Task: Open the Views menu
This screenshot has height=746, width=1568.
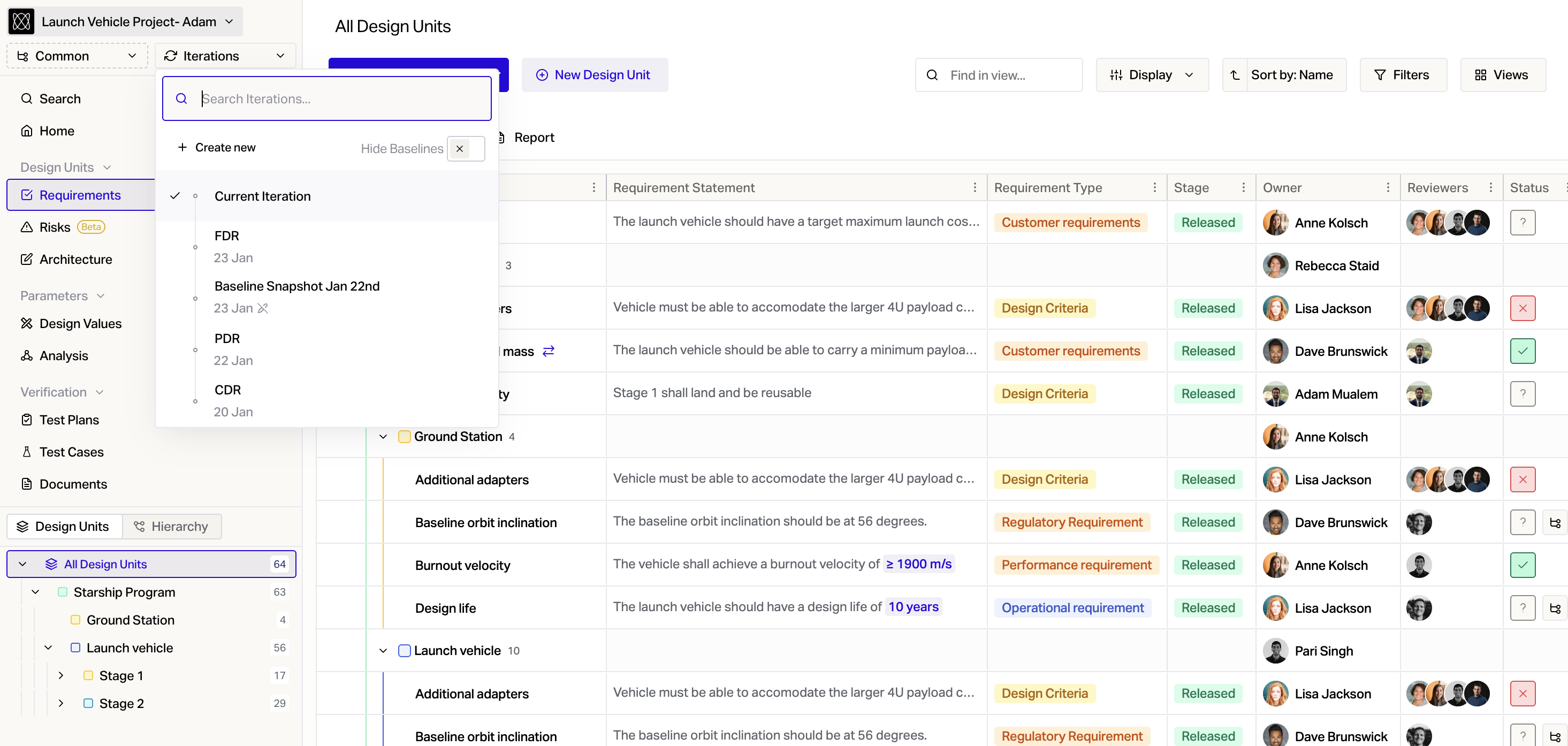Action: tap(1503, 75)
